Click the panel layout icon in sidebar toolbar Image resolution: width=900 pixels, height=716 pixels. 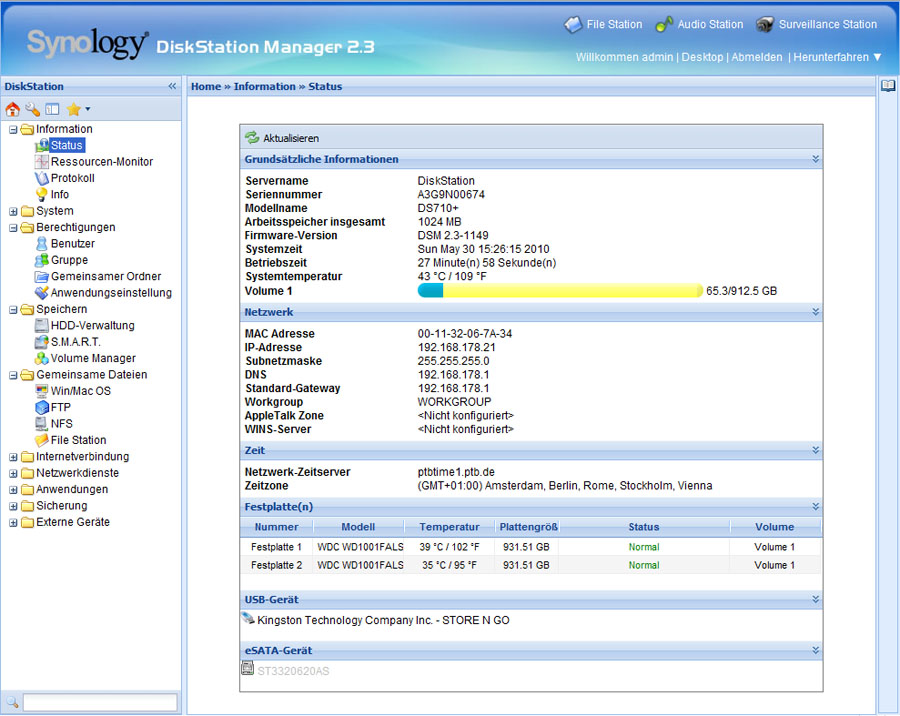pos(52,109)
